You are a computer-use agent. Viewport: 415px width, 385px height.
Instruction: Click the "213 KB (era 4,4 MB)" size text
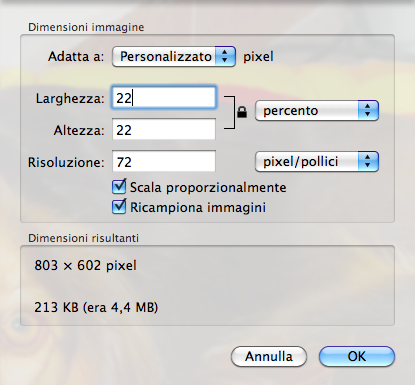(x=96, y=307)
